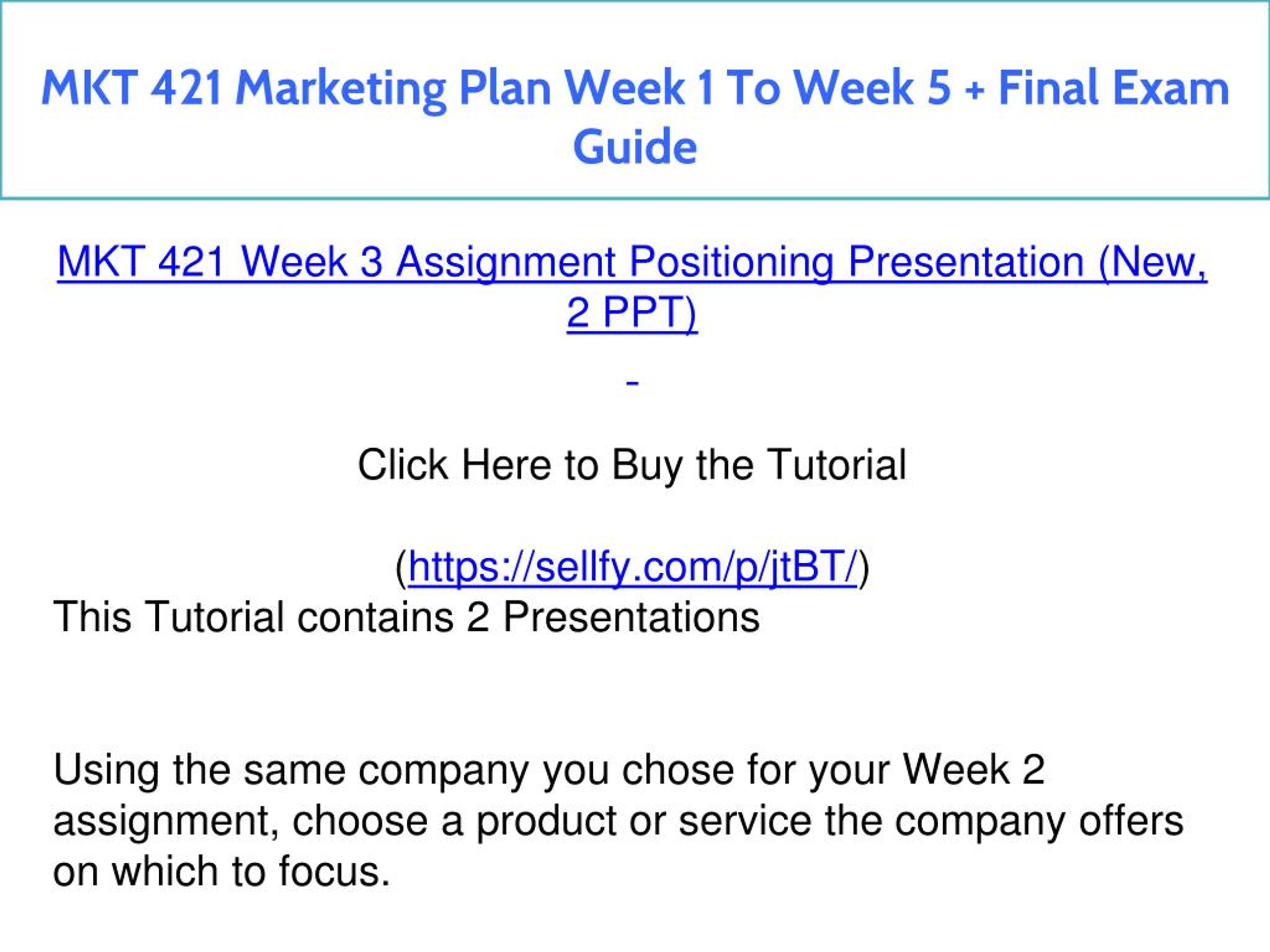Open the MKT 421 Week 3 Assignment link
The height and width of the screenshot is (952, 1270).
[x=632, y=287]
